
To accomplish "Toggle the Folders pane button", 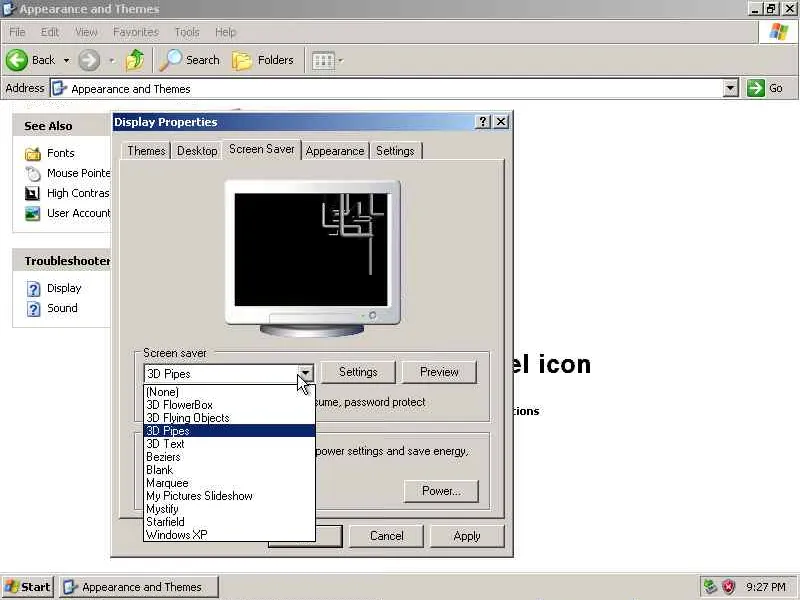I will [263, 60].
